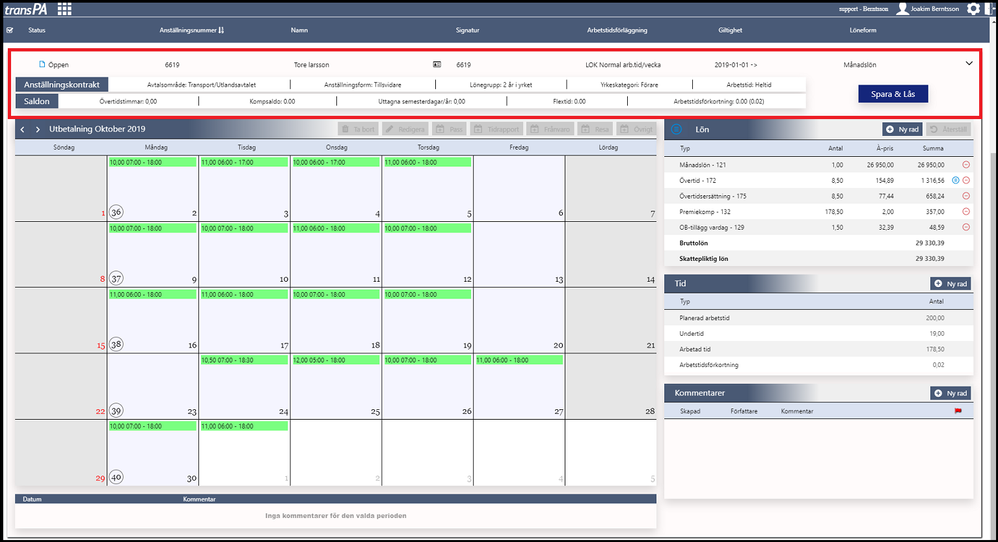Remove the Premiekomp - 132 row
This screenshot has height=542, width=998.
(x=966, y=212)
